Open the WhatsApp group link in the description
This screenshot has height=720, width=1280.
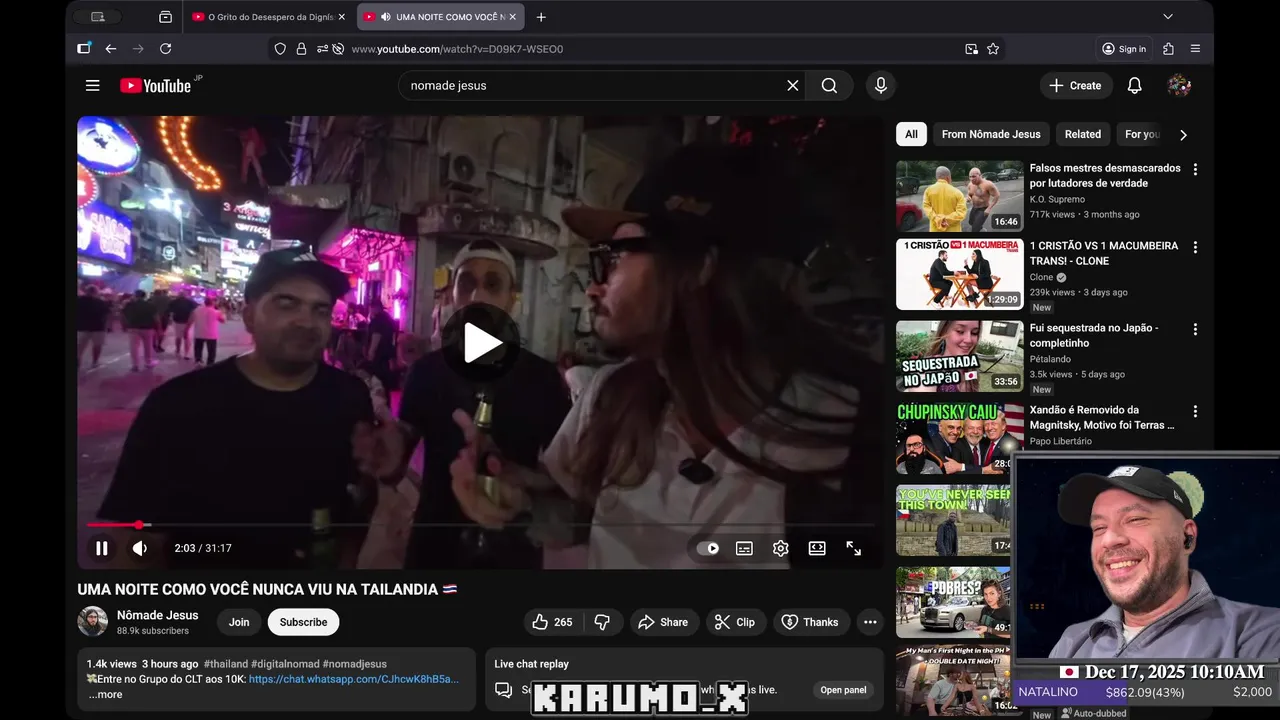point(354,679)
